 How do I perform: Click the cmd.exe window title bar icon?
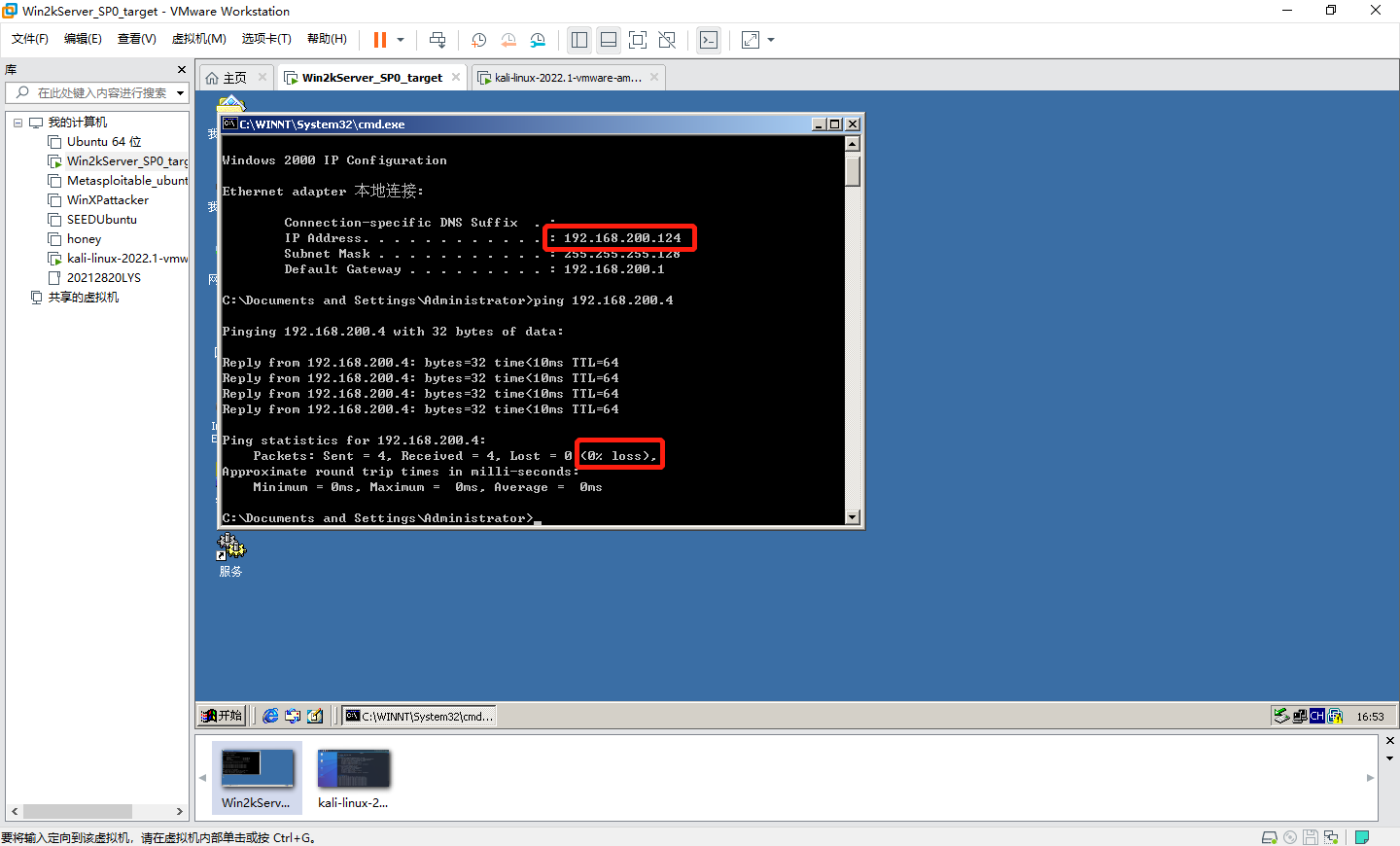230,124
